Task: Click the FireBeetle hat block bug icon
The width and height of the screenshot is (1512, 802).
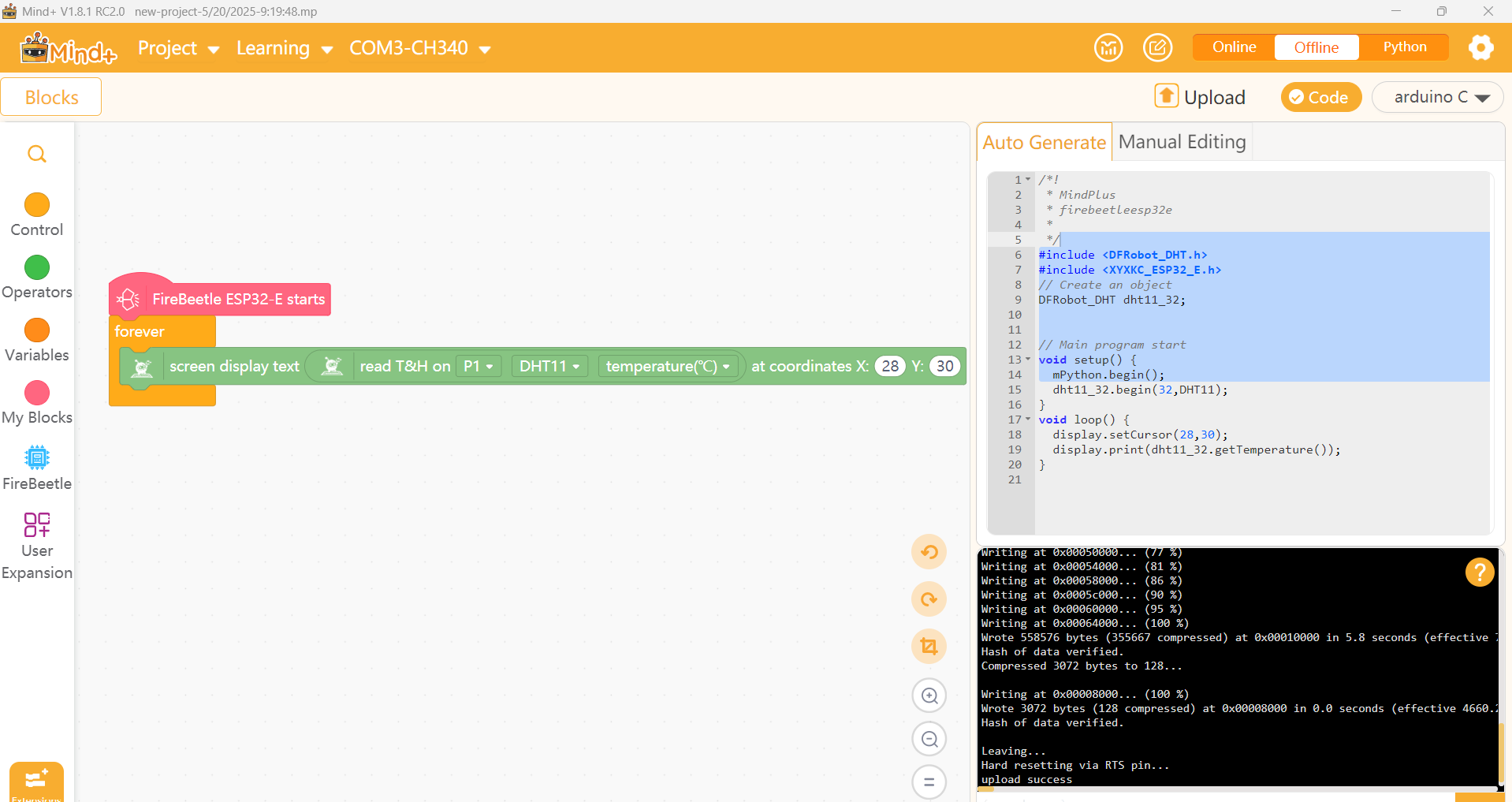Action: click(x=128, y=299)
